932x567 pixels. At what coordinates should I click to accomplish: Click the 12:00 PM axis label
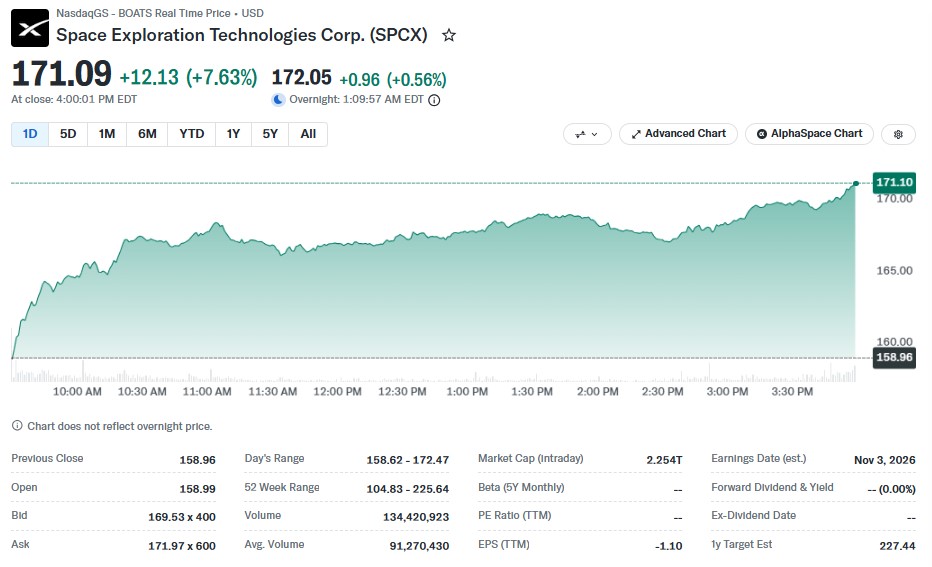(x=338, y=392)
